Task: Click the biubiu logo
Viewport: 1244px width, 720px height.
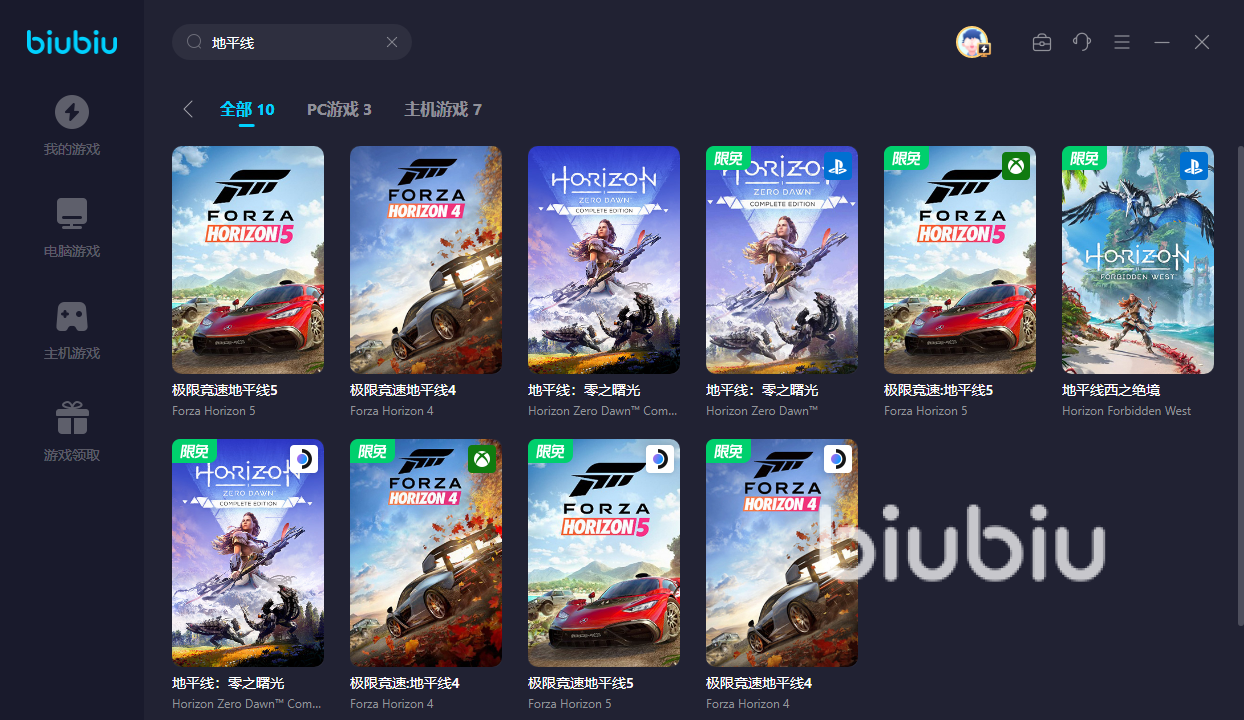Action: [x=72, y=42]
